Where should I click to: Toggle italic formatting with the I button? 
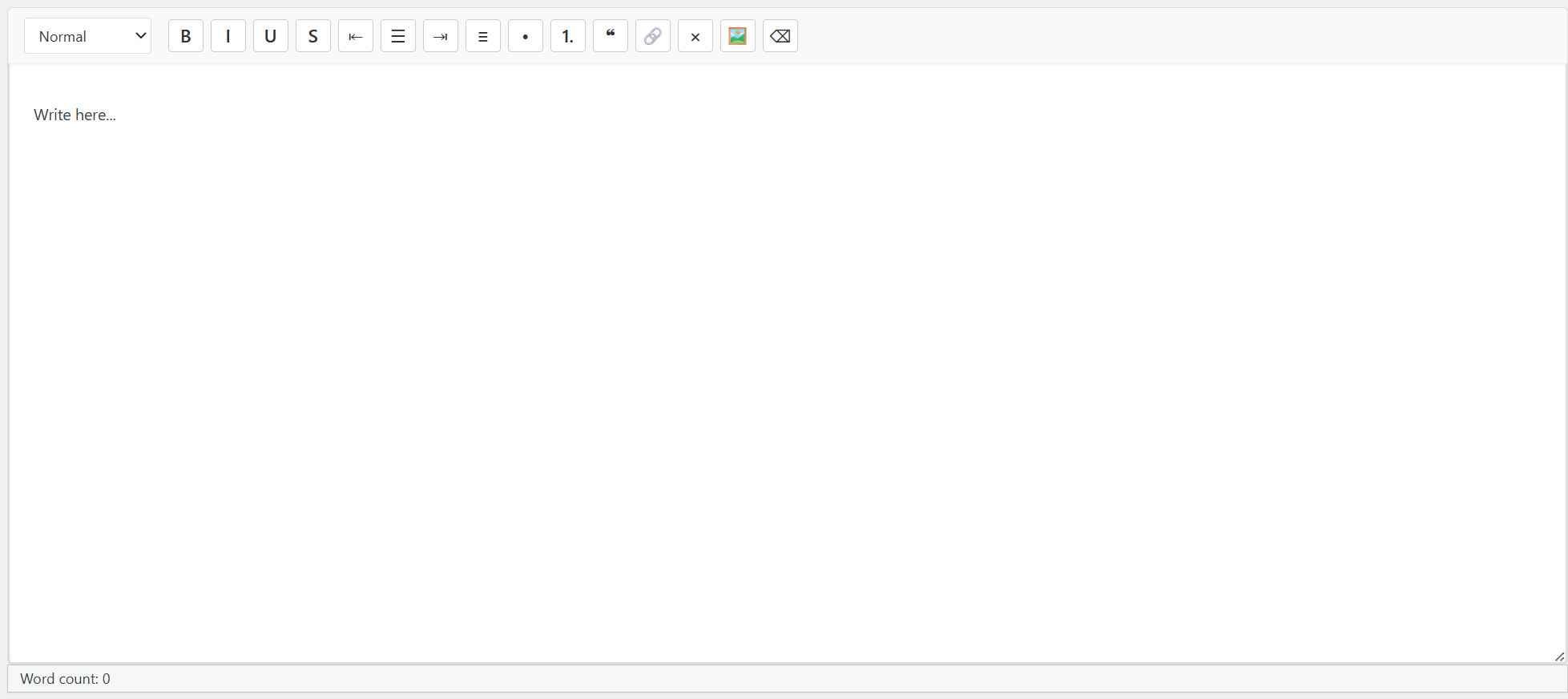click(228, 36)
